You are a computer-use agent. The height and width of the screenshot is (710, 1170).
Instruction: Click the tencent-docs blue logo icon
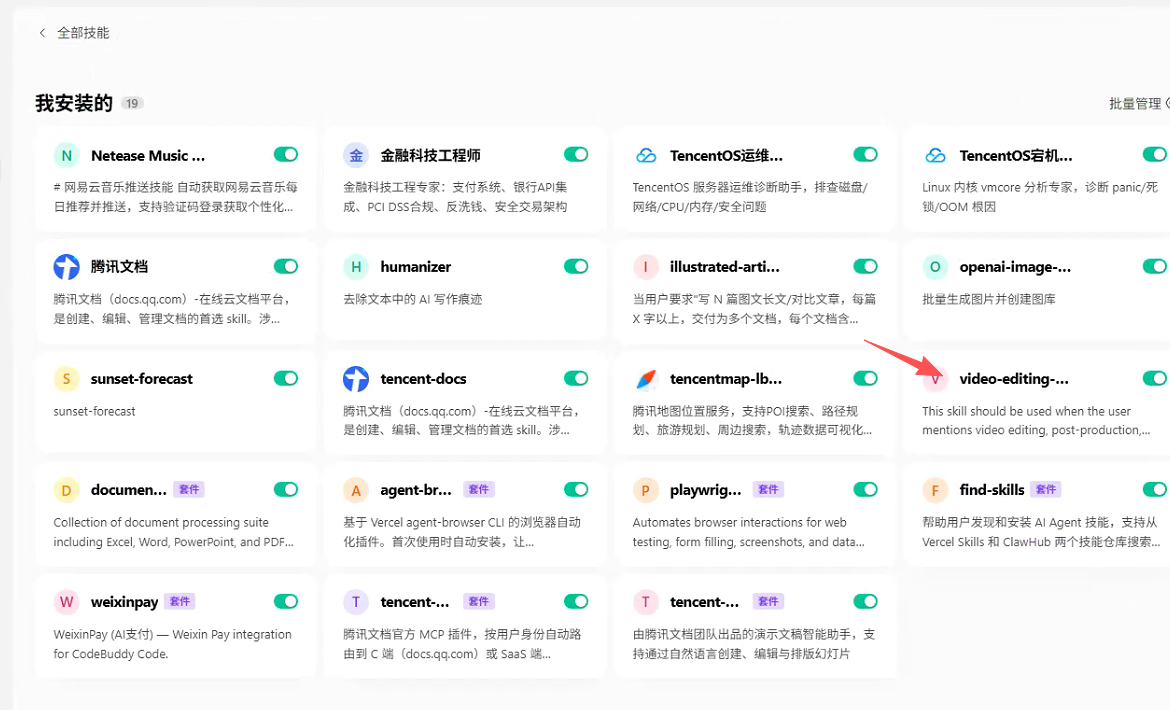pos(356,379)
